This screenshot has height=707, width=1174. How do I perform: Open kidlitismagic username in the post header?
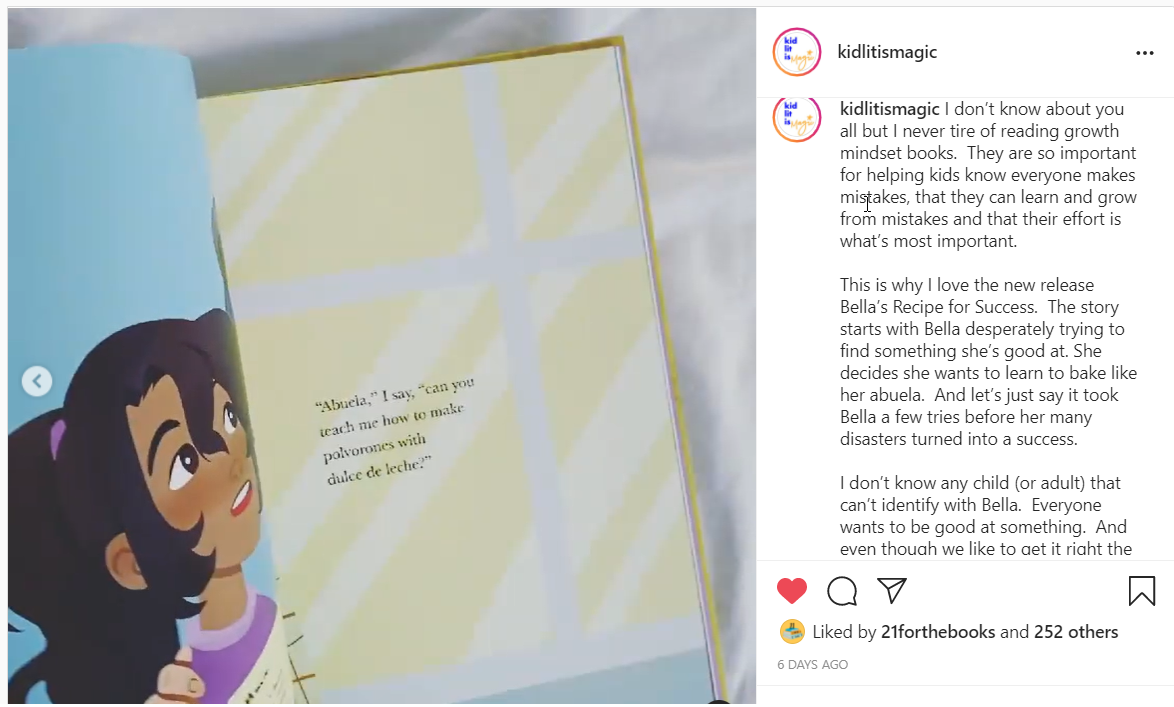click(886, 52)
